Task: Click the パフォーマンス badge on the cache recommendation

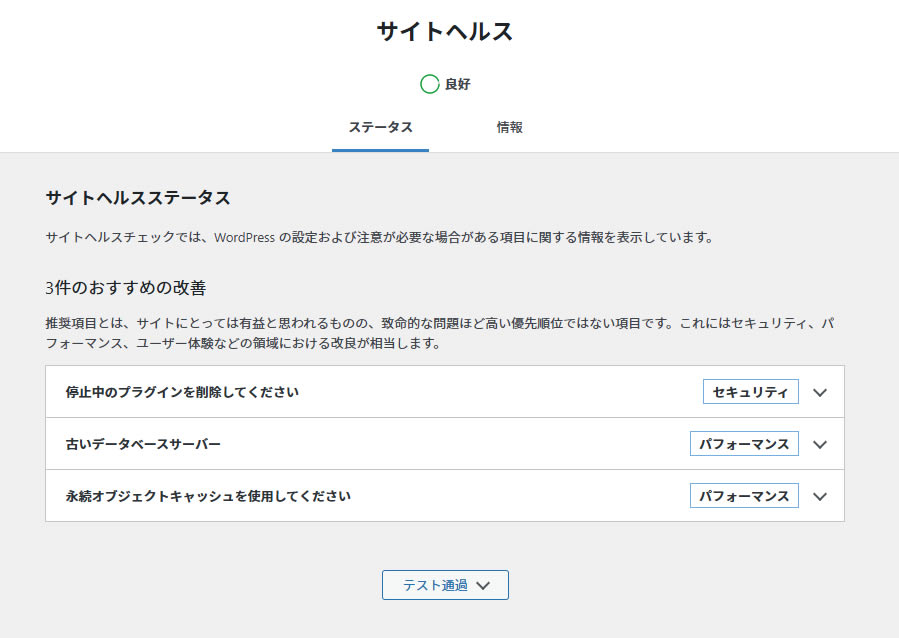Action: pos(745,496)
